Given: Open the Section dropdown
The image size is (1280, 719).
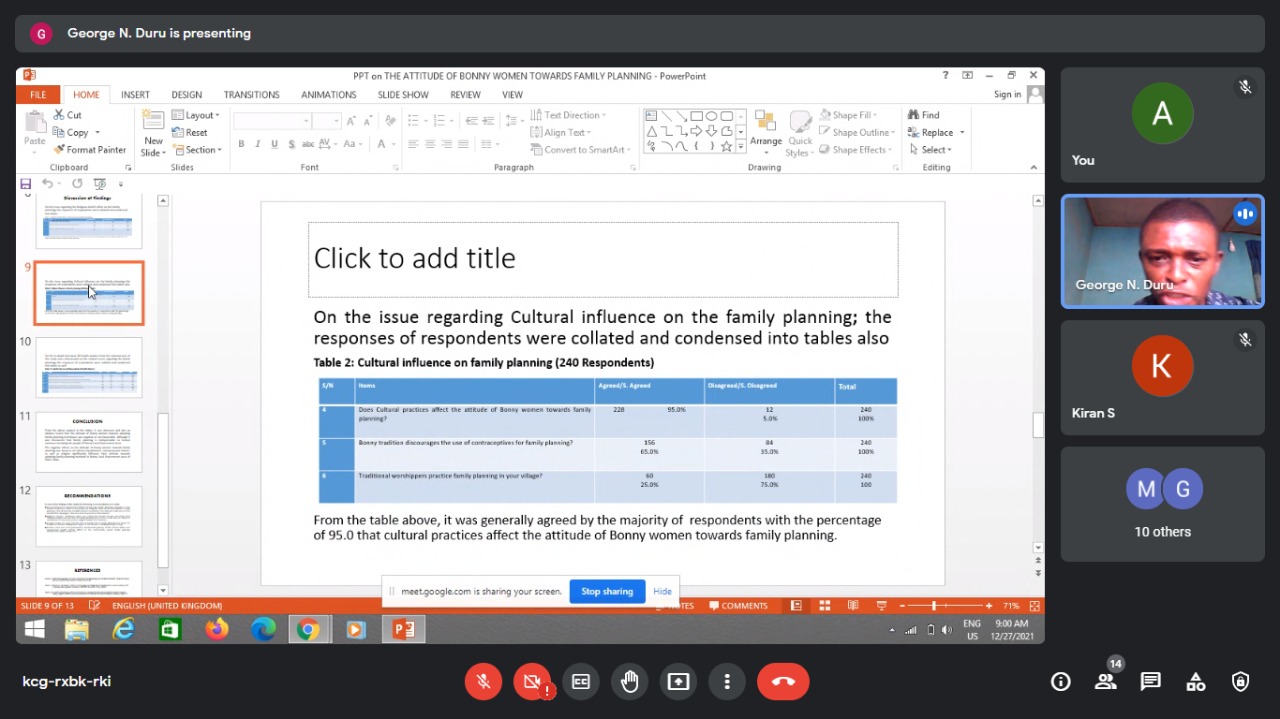Looking at the screenshot, I should [196, 150].
